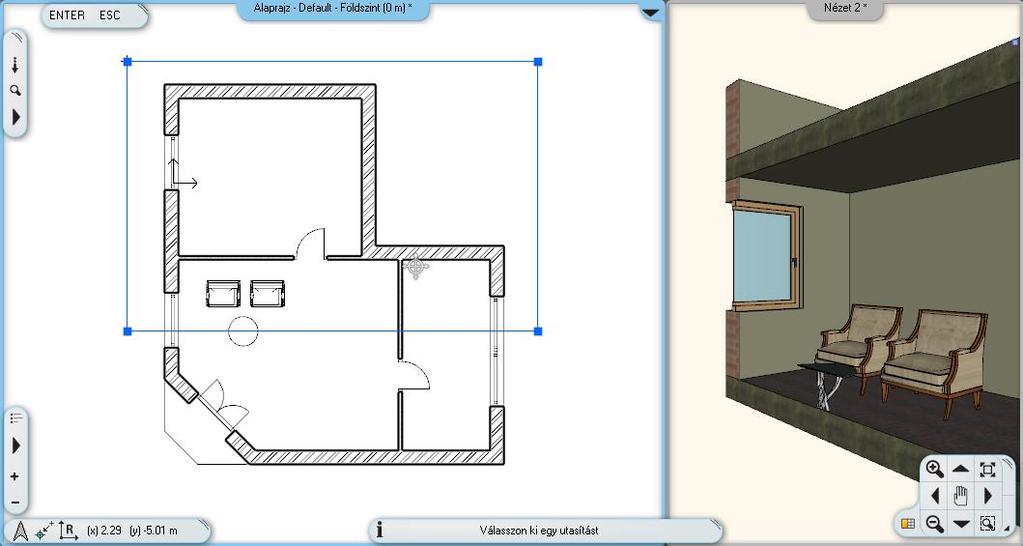The image size is (1023, 546).
Task: Pan the 3D view down with the down arrow
Action: 960,524
